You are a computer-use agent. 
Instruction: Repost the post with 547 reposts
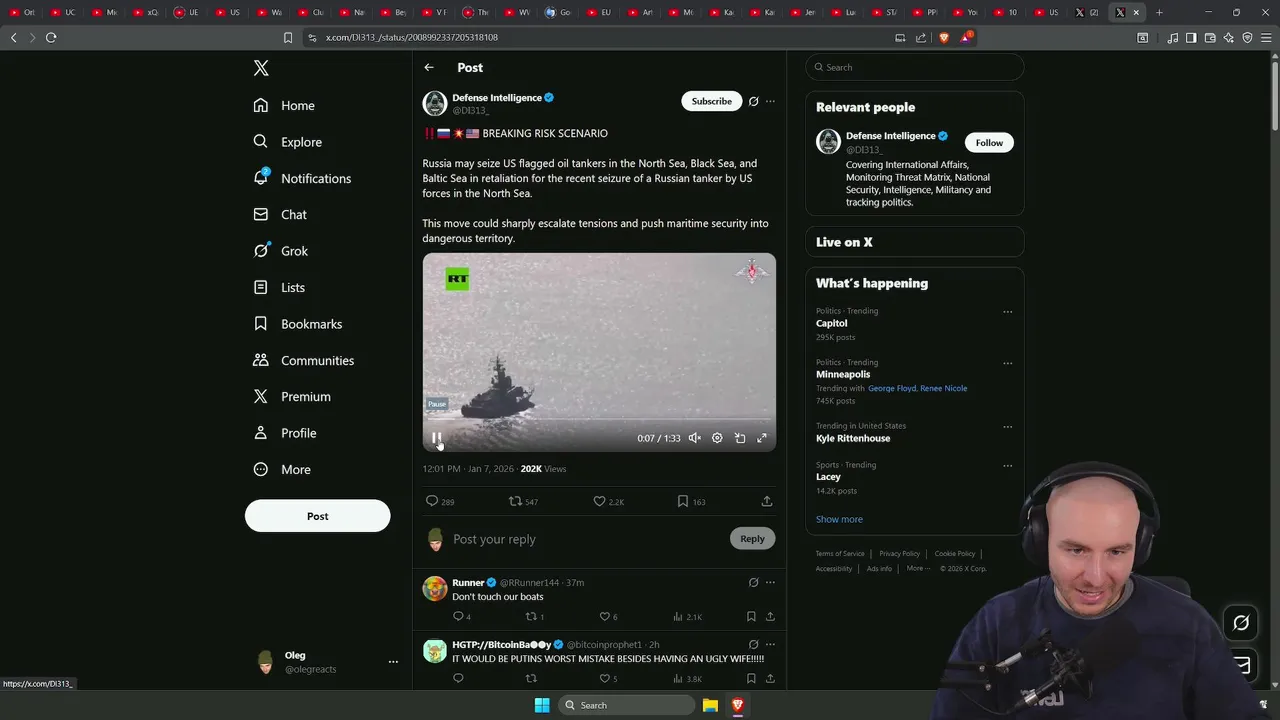coord(523,501)
